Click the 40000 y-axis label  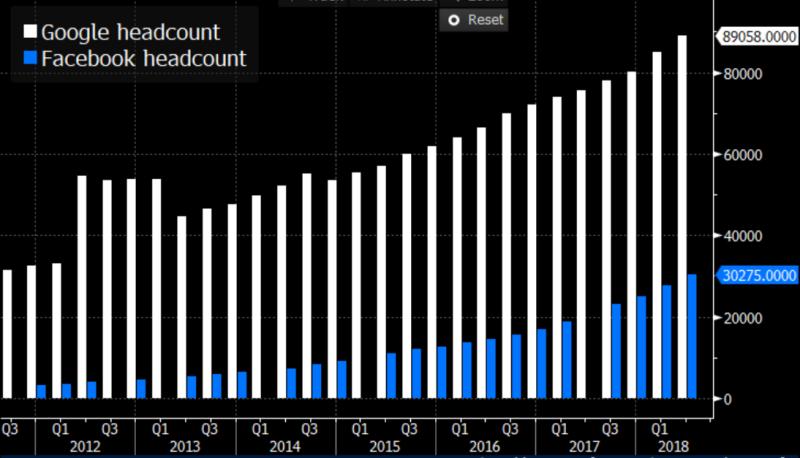click(743, 236)
